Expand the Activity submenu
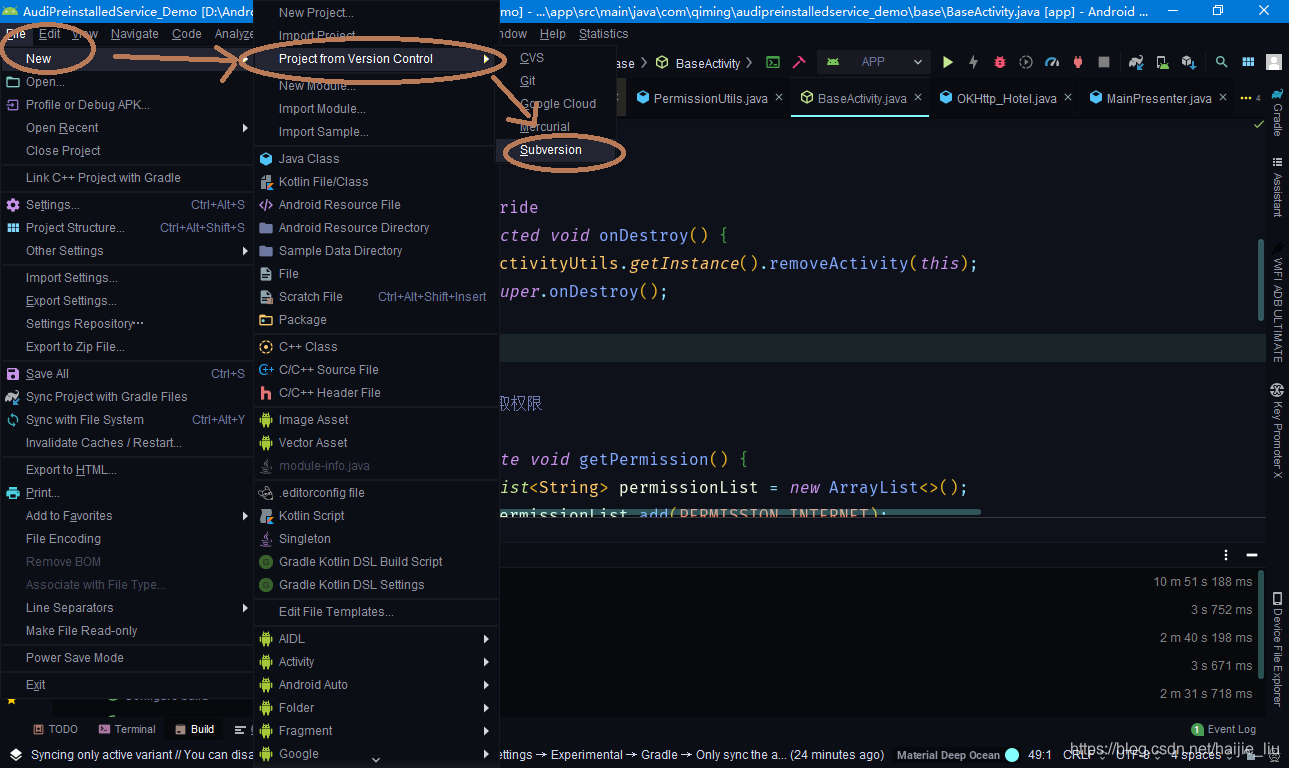 tap(376, 662)
